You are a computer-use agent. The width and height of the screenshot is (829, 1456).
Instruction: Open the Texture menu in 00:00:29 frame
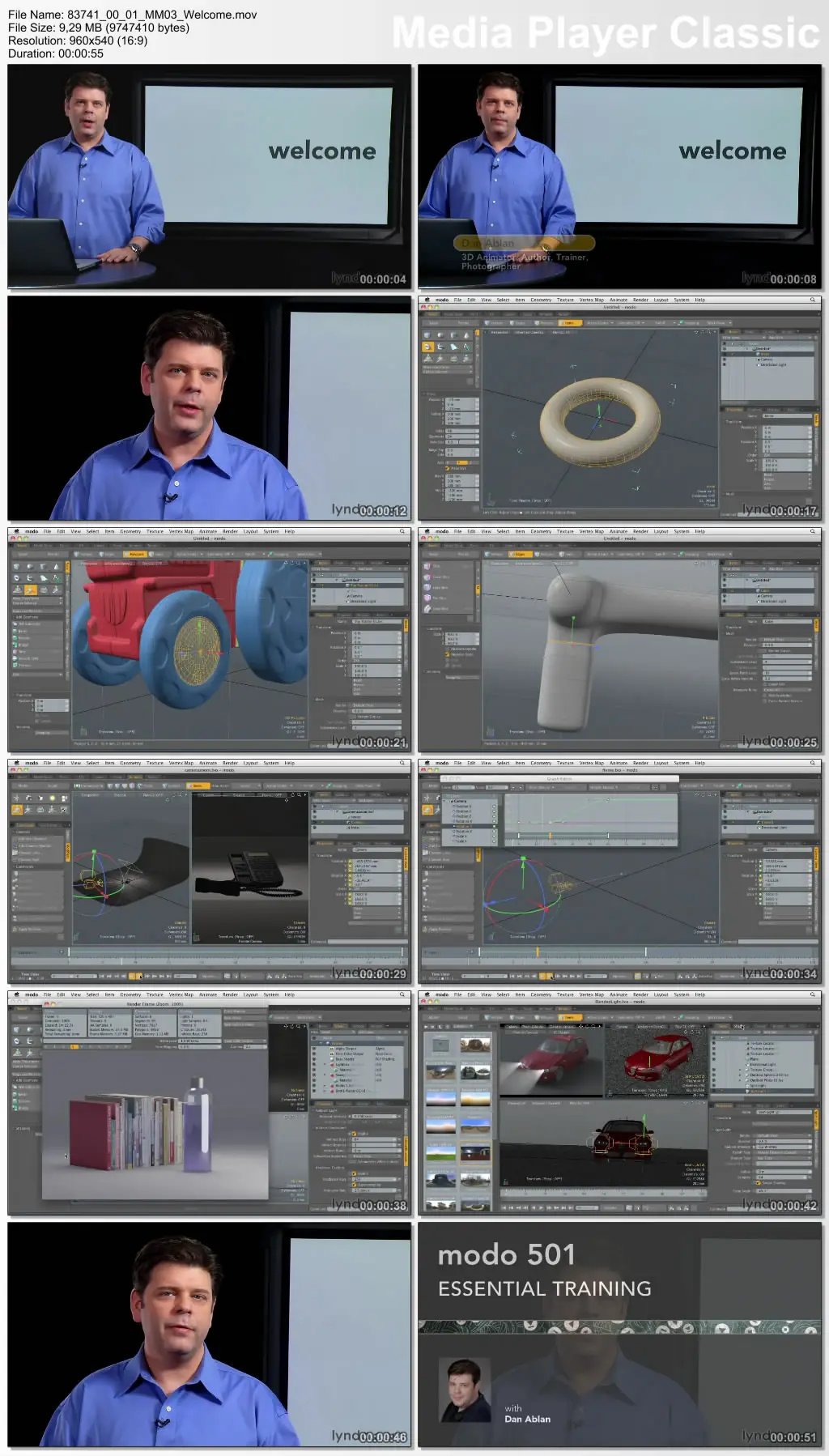(155, 763)
